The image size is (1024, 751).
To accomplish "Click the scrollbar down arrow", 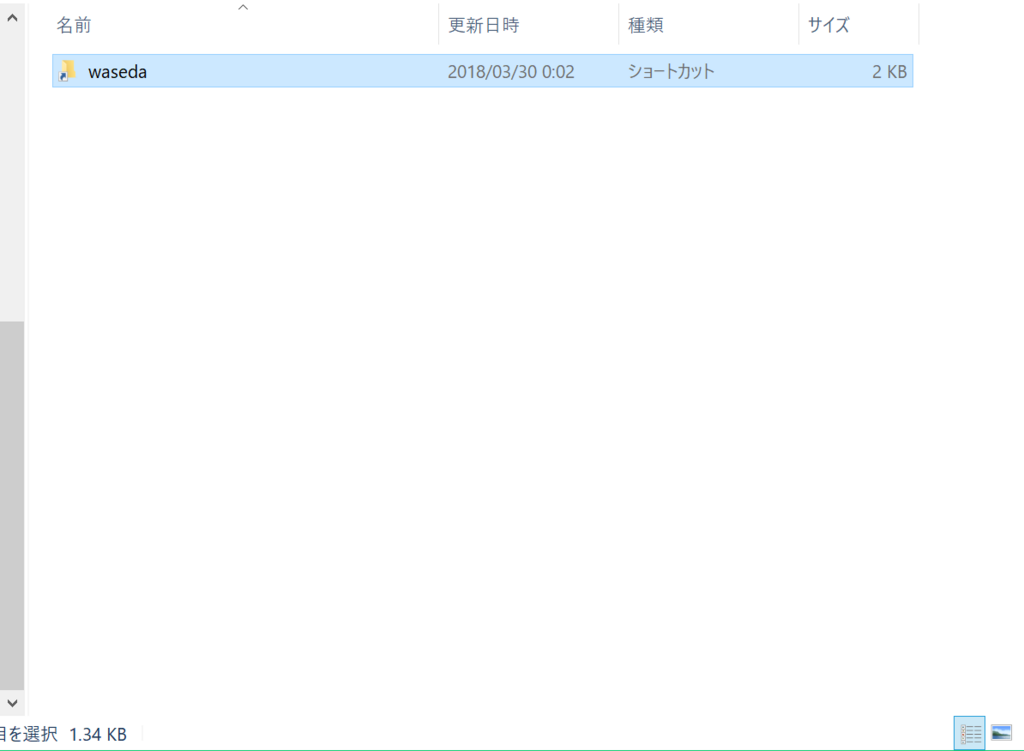I will [12, 703].
